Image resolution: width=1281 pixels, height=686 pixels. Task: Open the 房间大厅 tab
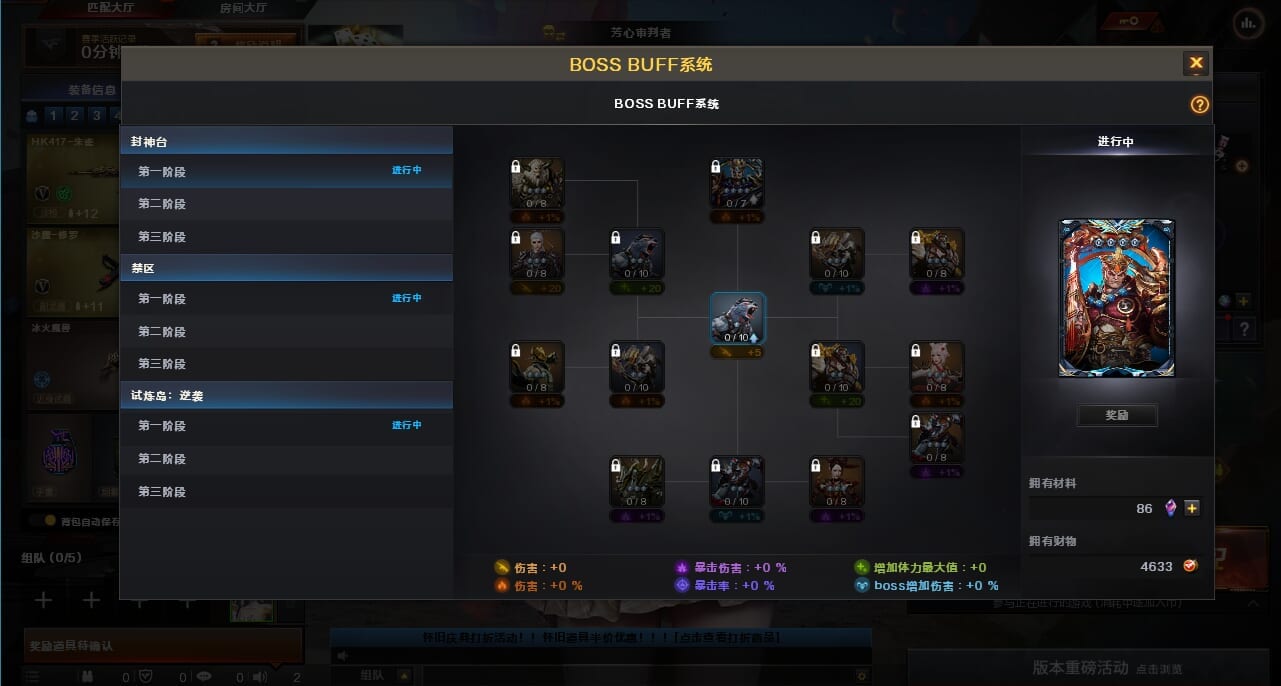(x=243, y=8)
